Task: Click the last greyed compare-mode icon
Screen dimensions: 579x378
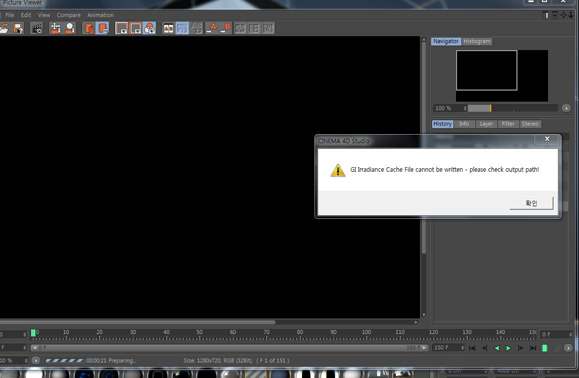Action: point(268,28)
